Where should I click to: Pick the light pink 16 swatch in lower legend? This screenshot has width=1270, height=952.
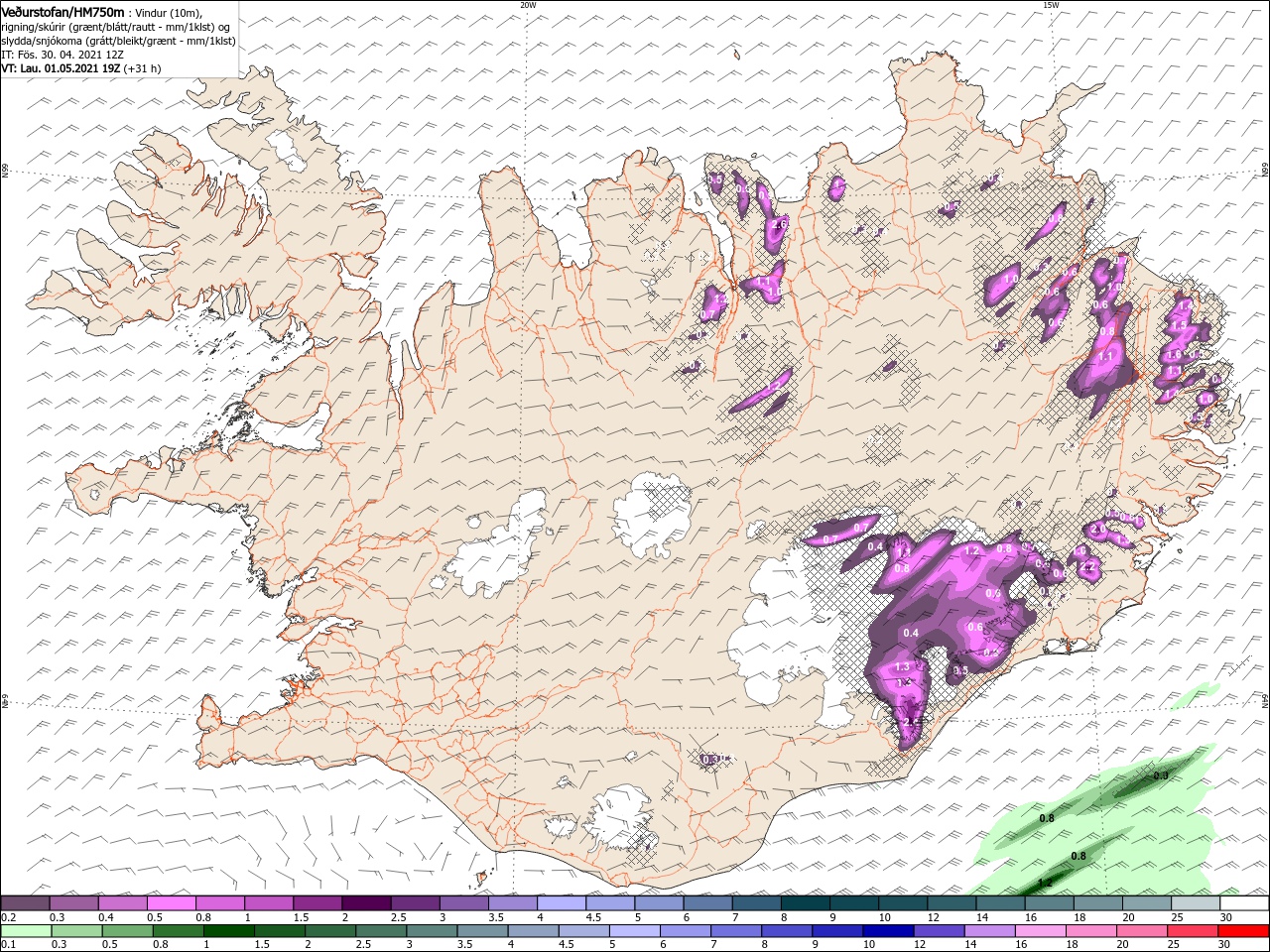click(x=1041, y=931)
